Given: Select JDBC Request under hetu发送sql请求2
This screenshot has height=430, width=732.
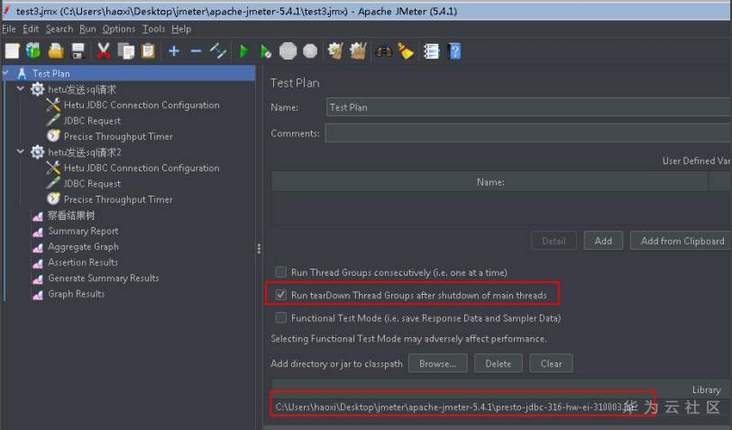Looking at the screenshot, I should 92,184.
